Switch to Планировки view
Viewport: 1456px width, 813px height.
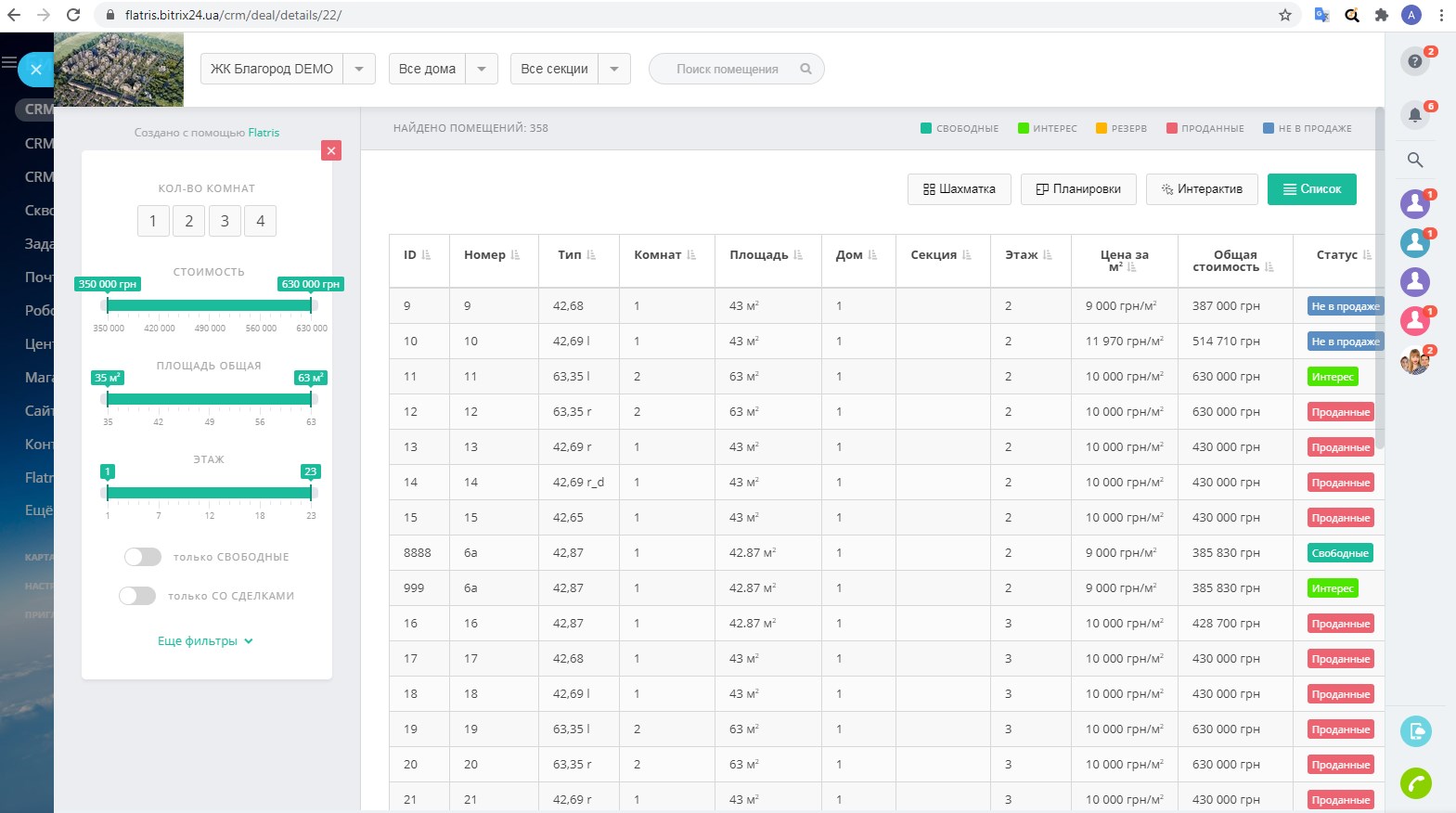(1078, 189)
